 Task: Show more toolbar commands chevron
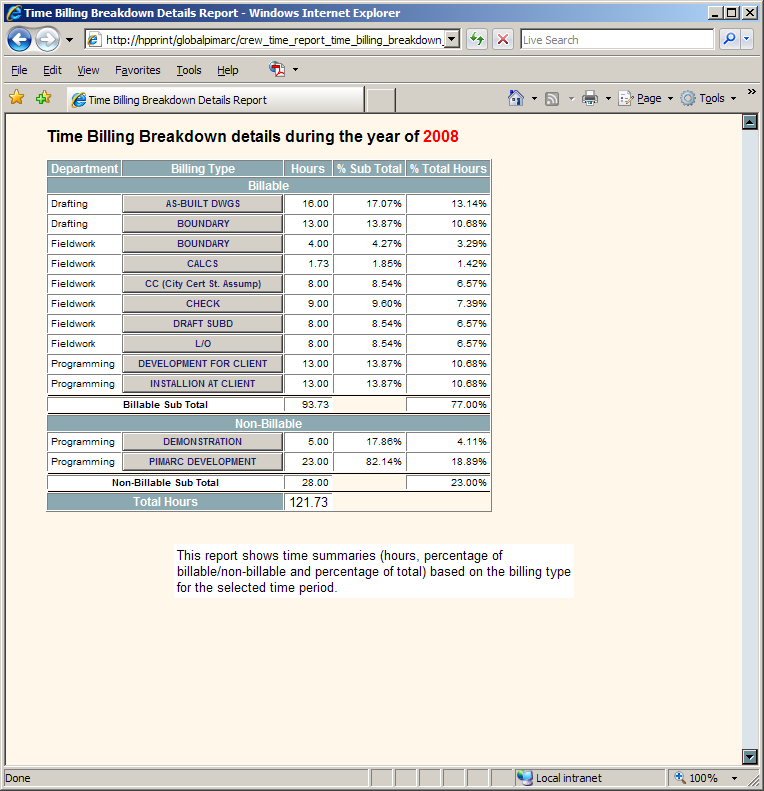[x=752, y=92]
